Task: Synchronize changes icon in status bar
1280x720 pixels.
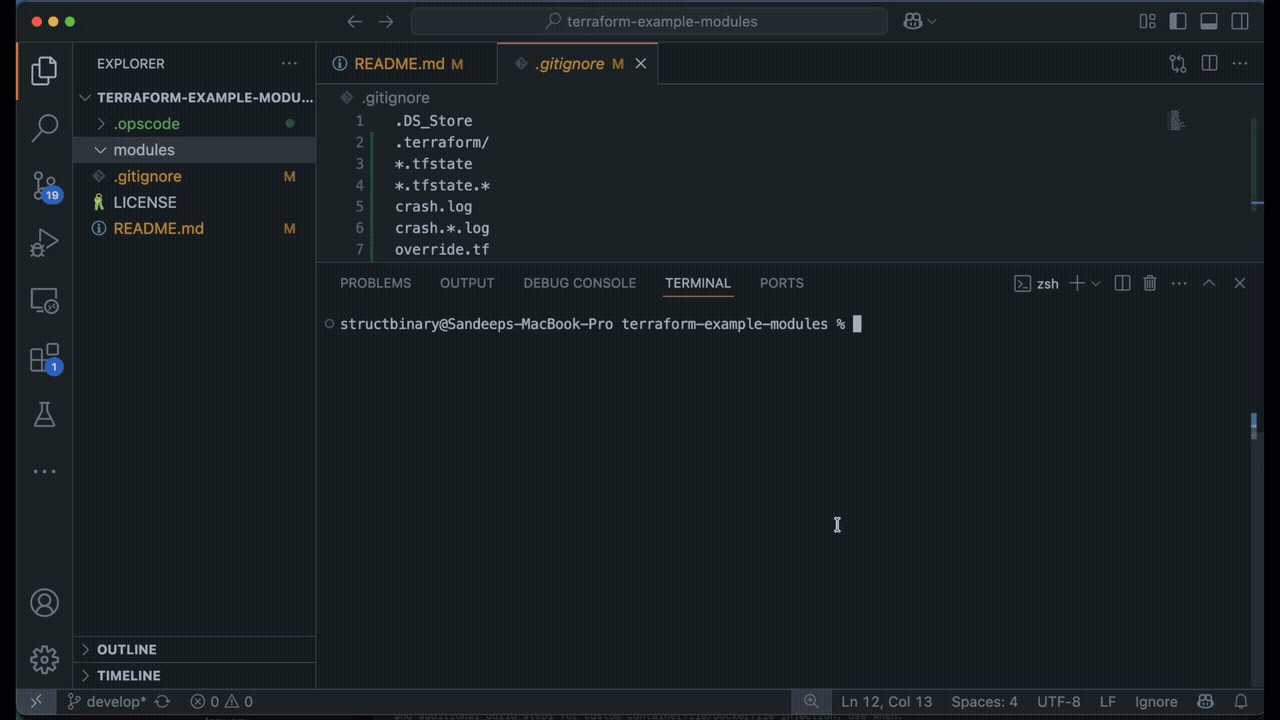Action: click(x=163, y=701)
